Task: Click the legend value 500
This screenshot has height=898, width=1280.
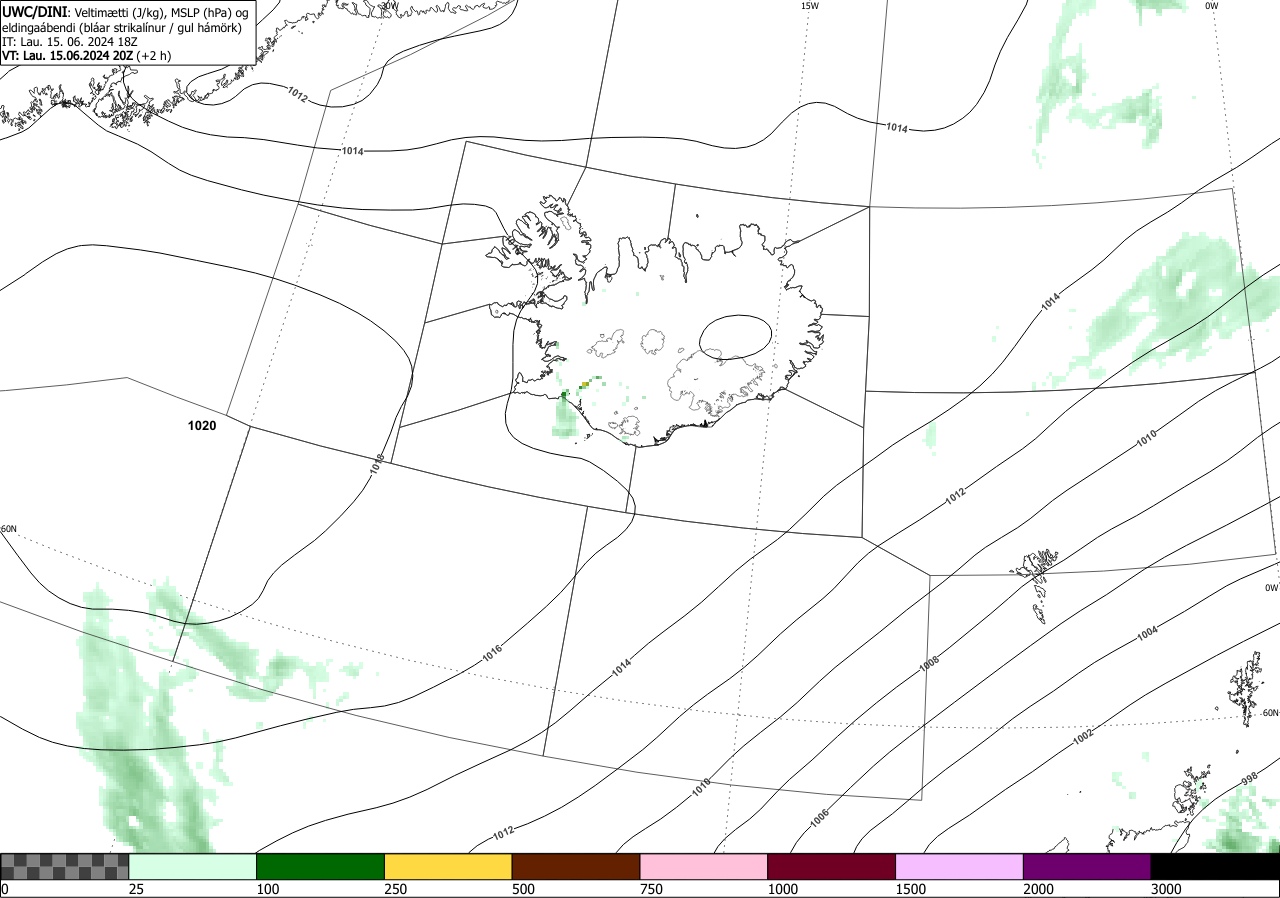Action: tap(523, 889)
